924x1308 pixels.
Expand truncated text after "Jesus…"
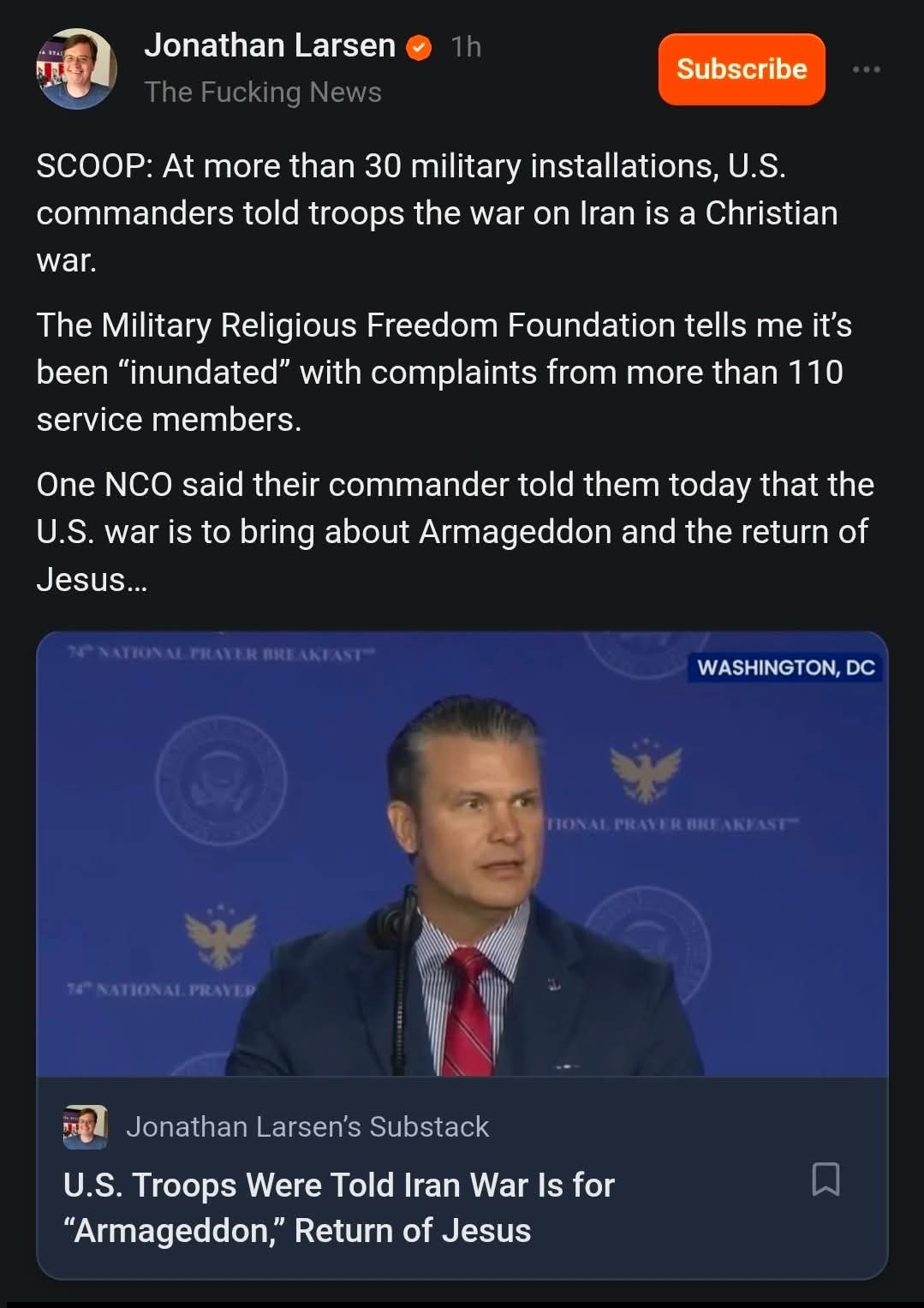pos(92,580)
